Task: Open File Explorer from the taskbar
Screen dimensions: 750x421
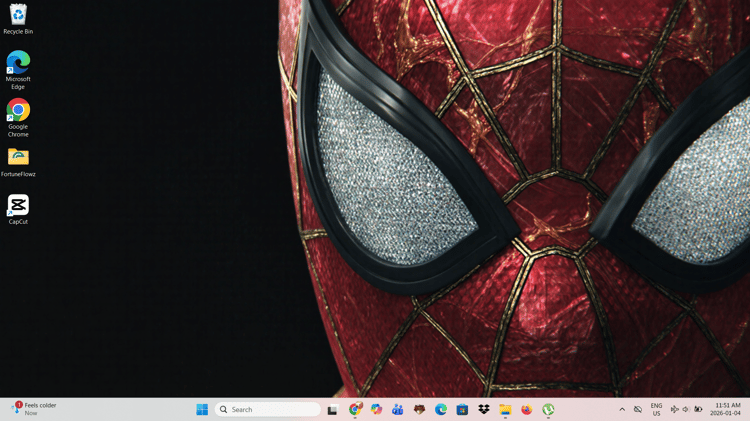Action: [x=505, y=410]
